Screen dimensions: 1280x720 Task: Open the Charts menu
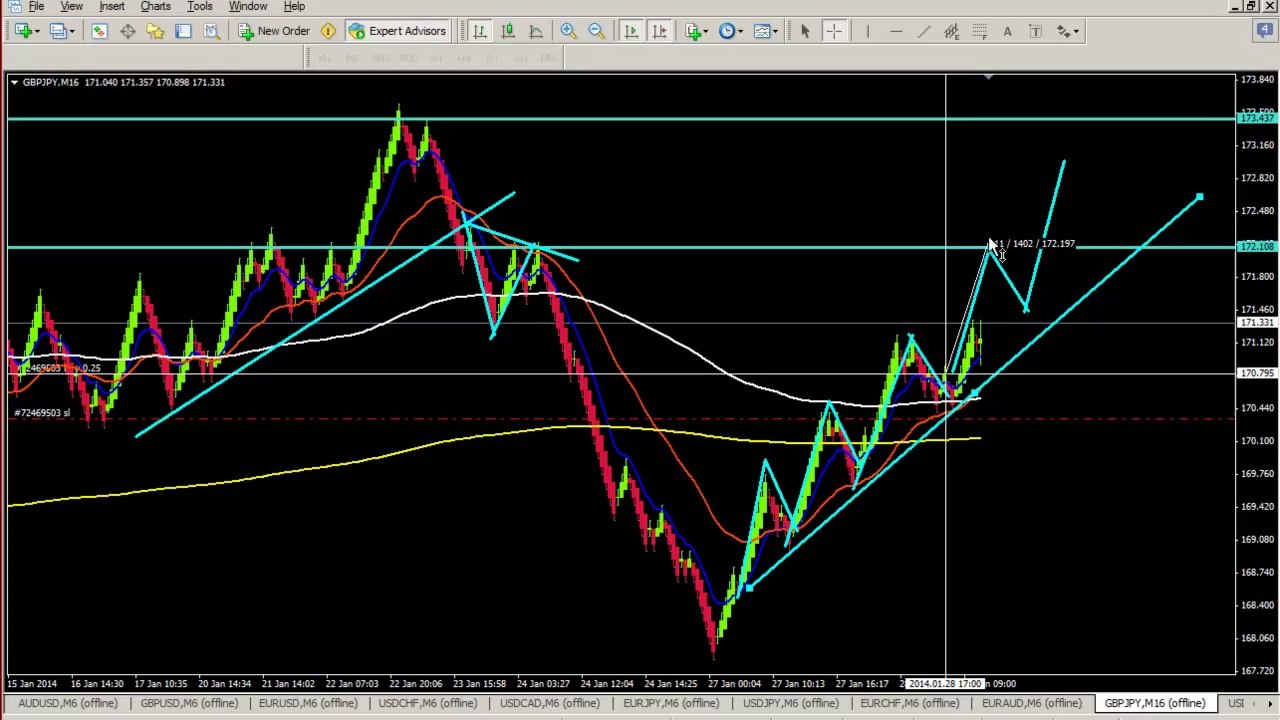pos(155,6)
